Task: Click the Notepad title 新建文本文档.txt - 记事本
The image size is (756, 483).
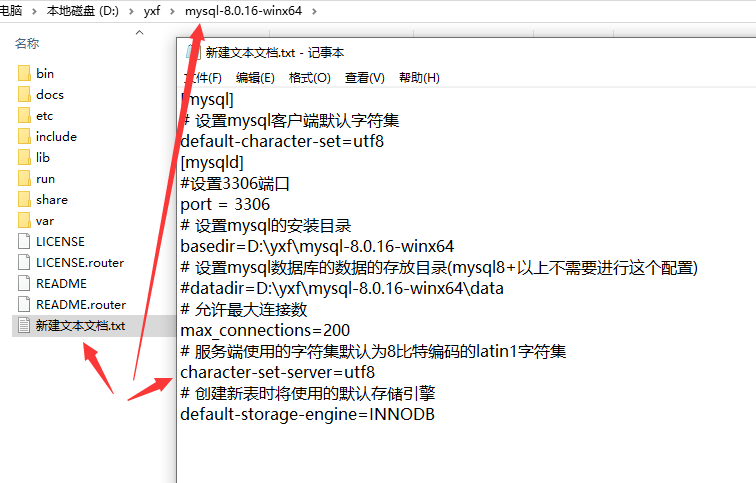Action: point(275,53)
